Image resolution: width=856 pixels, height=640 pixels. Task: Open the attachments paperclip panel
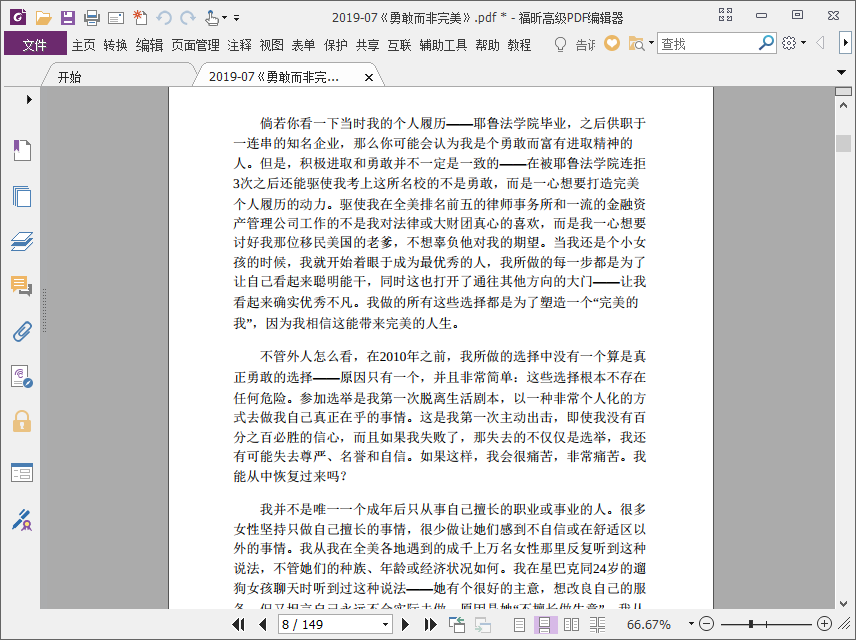pyautogui.click(x=22, y=331)
